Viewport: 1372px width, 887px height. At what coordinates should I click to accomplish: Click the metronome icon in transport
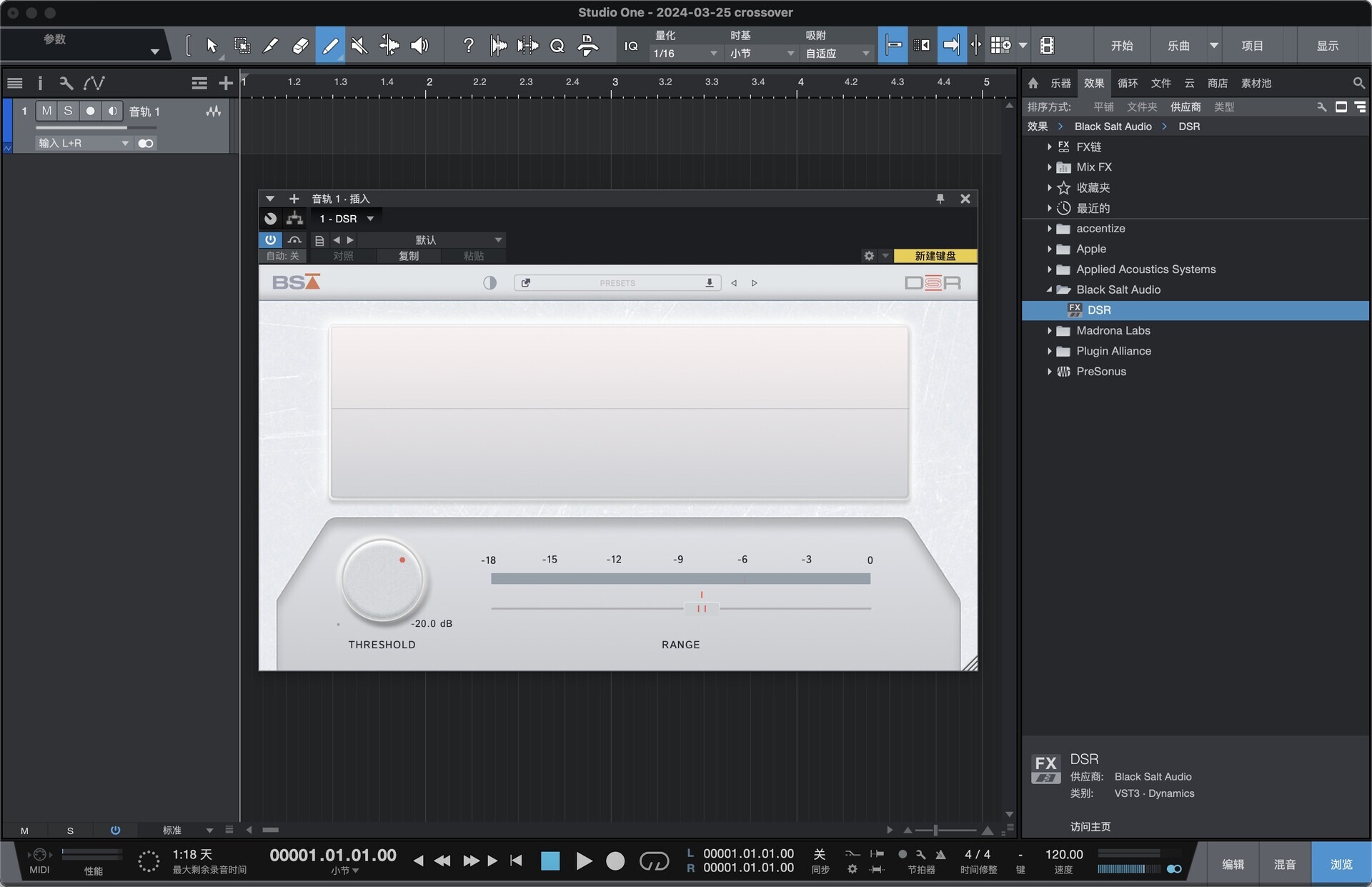coord(940,854)
